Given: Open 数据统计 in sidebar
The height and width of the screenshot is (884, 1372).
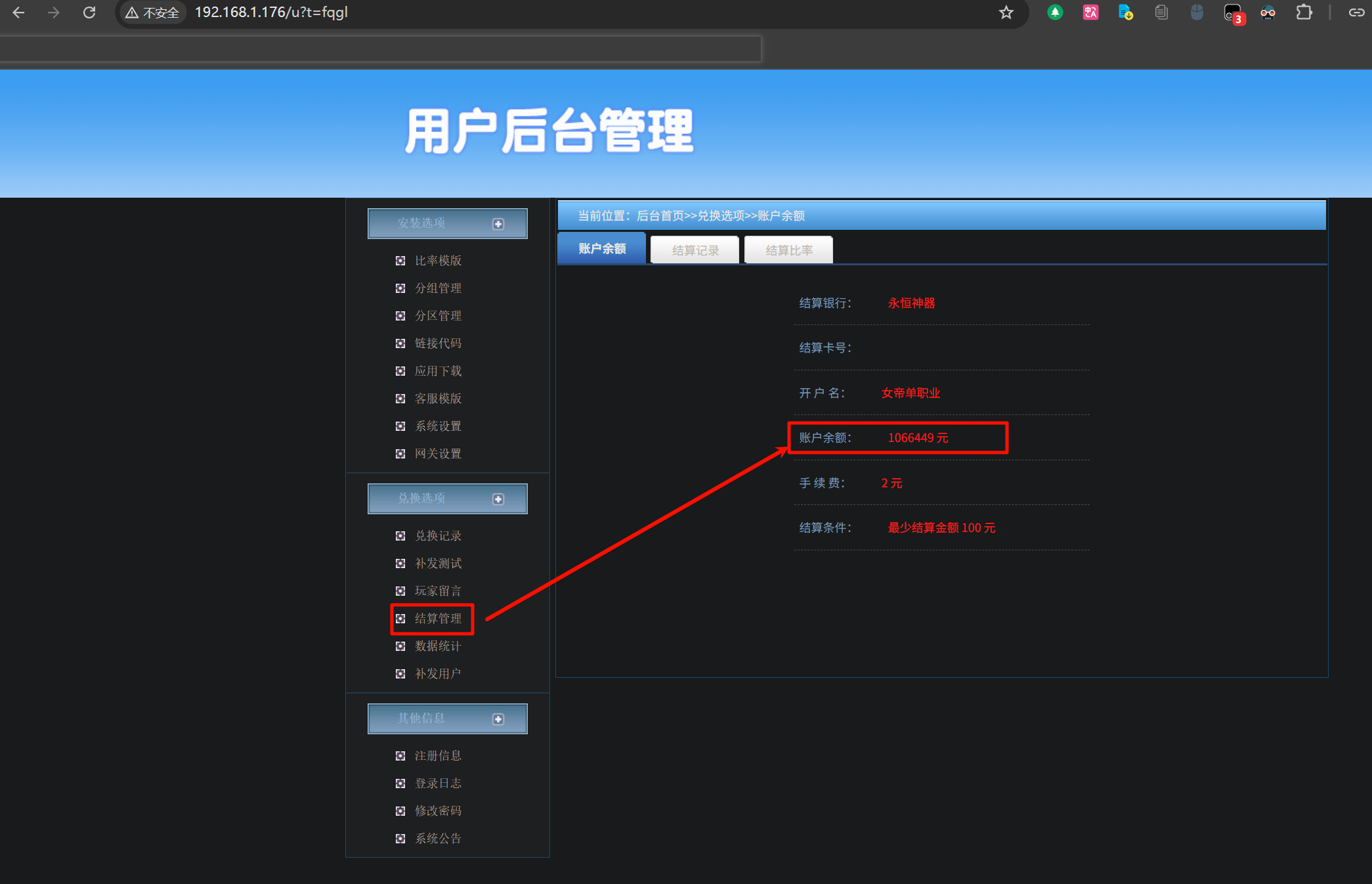Looking at the screenshot, I should pos(438,646).
